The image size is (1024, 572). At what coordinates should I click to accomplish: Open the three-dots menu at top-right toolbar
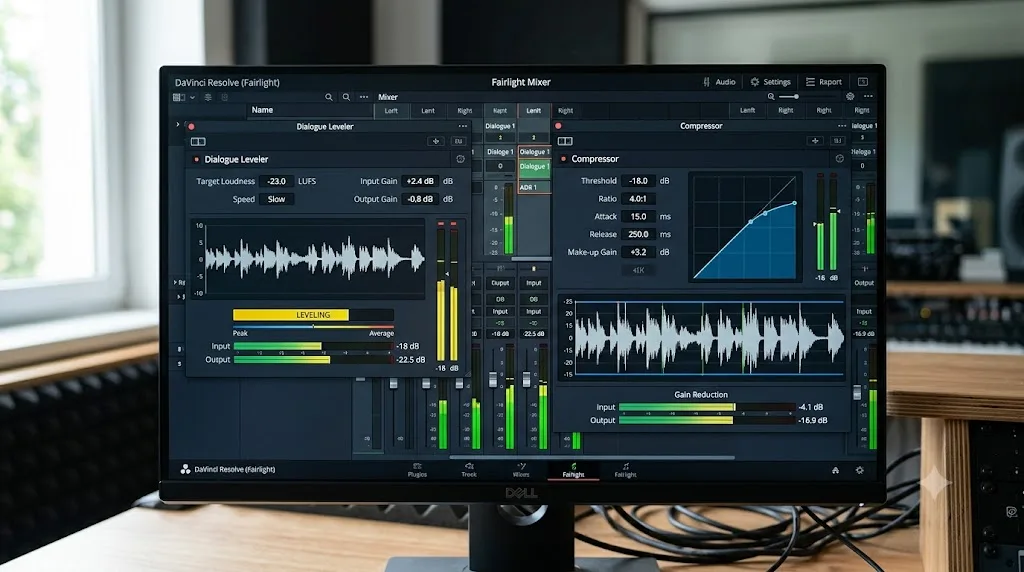(x=868, y=97)
